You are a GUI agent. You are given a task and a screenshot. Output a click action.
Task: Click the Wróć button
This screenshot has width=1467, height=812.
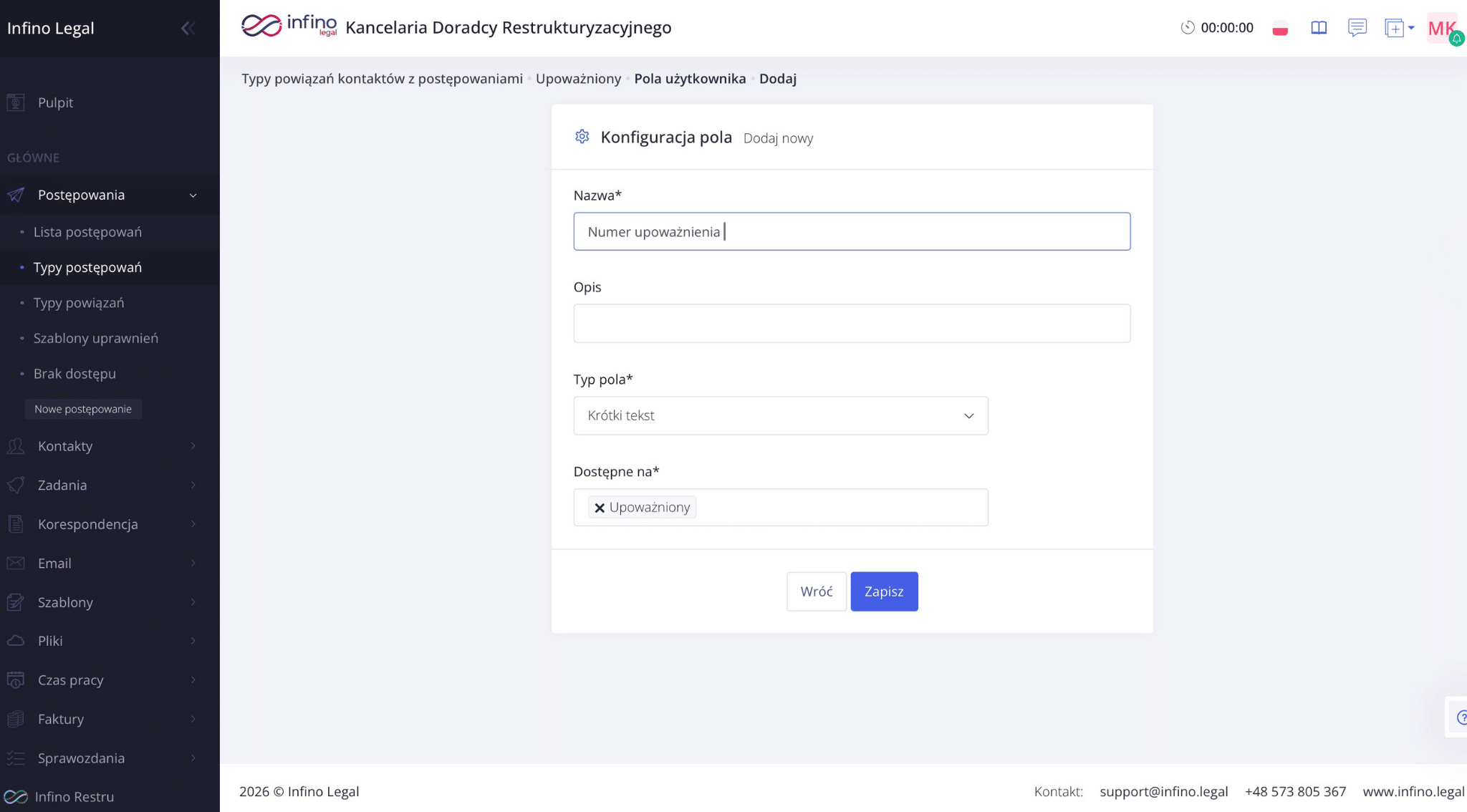[816, 591]
